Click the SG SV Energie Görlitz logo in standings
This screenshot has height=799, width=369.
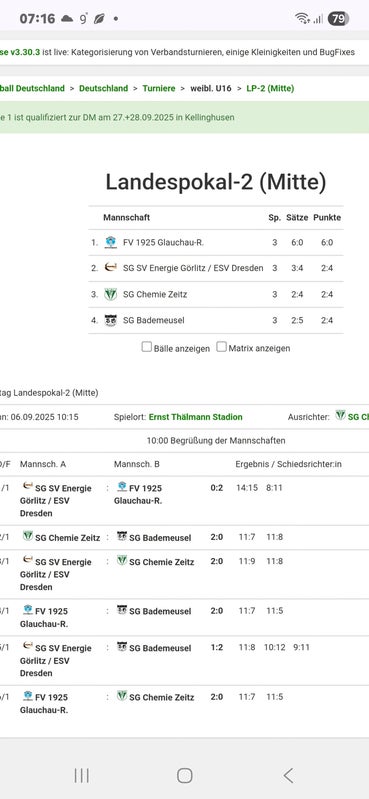pyautogui.click(x=111, y=268)
